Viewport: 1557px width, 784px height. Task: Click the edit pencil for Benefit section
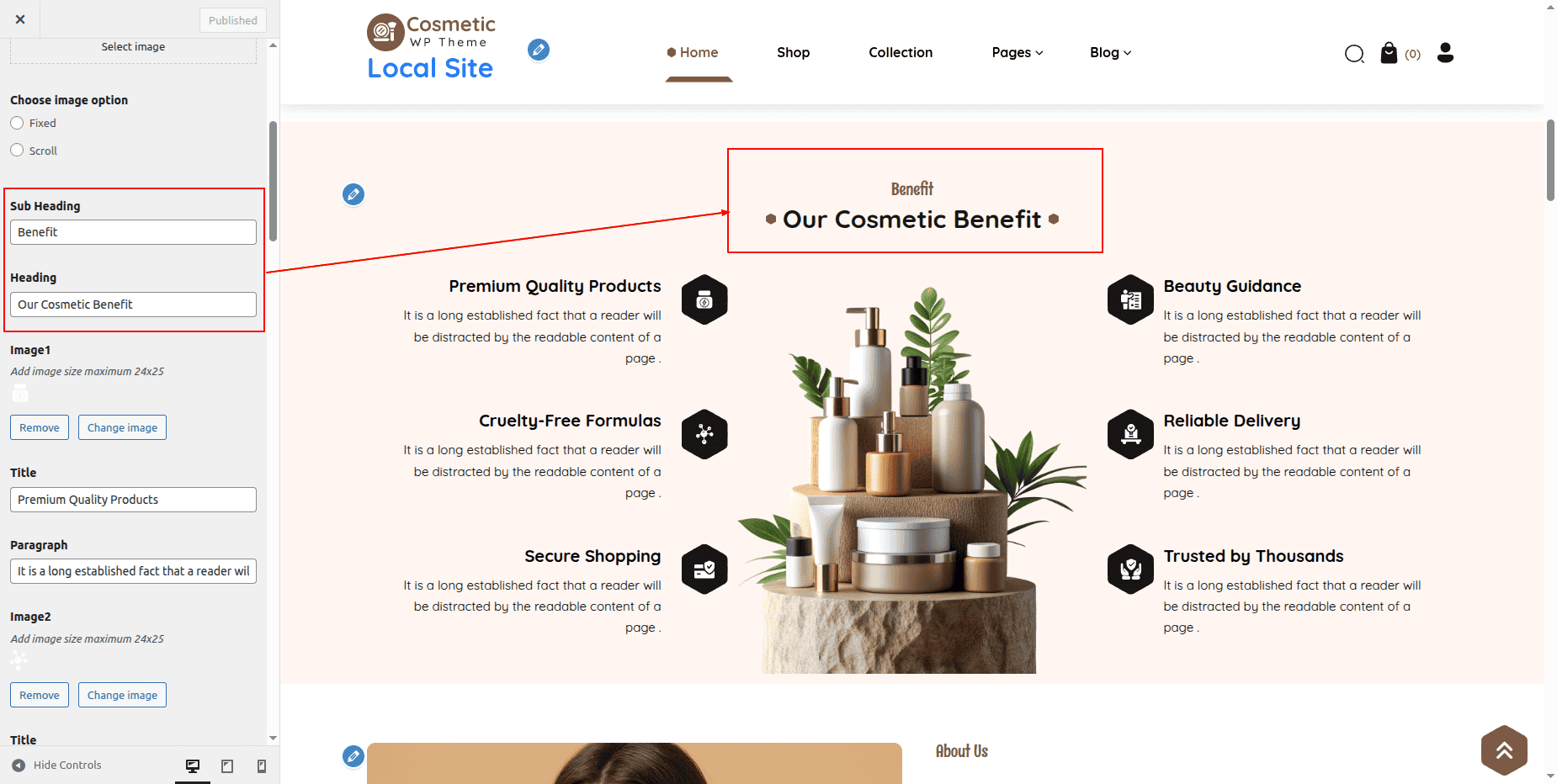[x=353, y=194]
